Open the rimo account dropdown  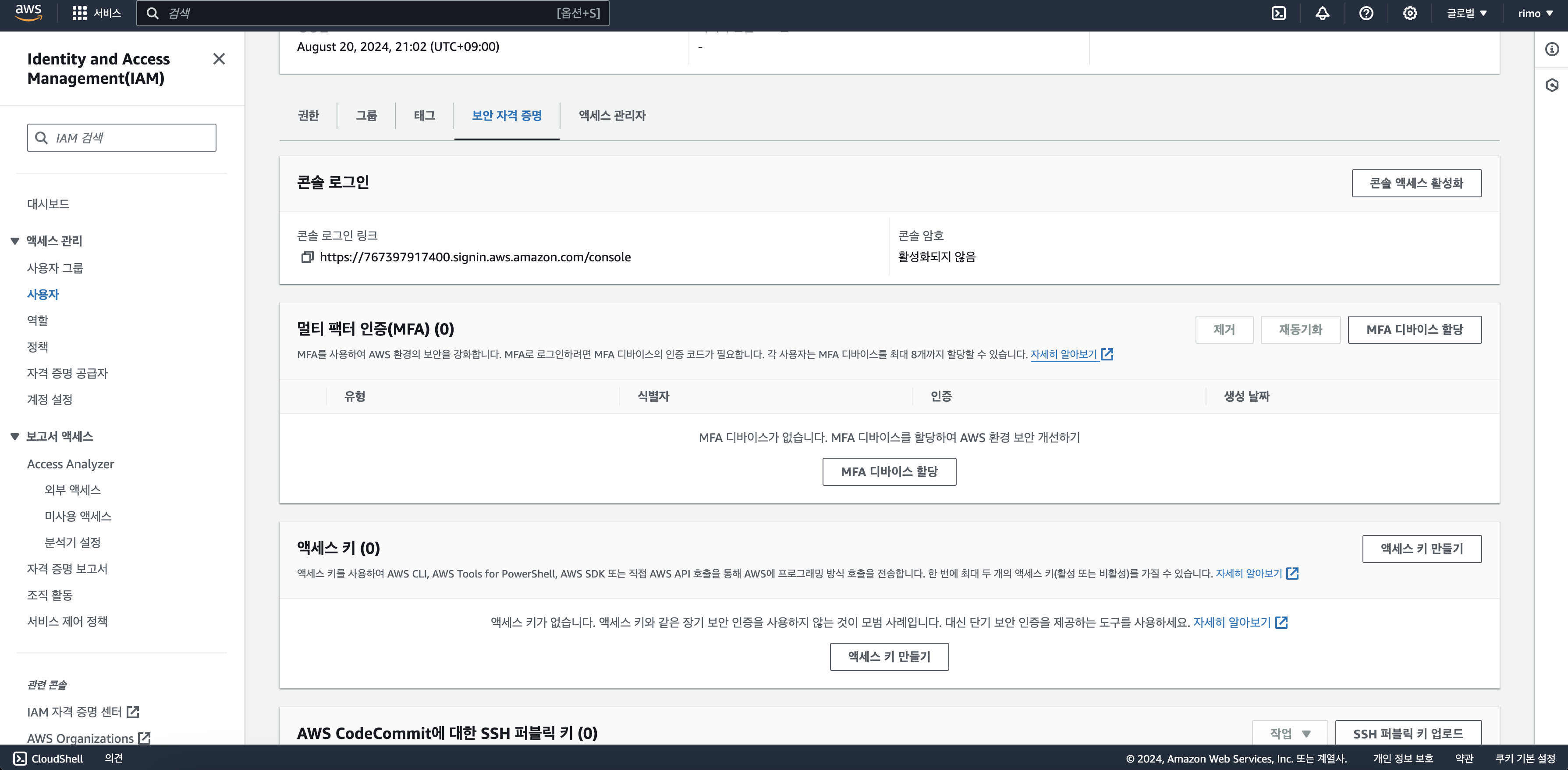point(1535,14)
